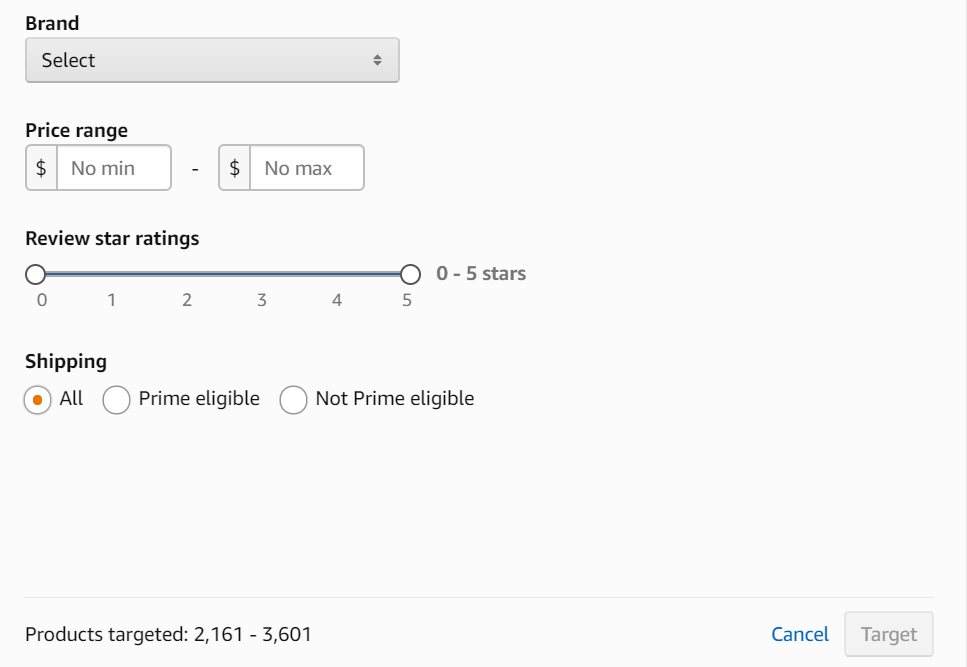Grab the right star rating slider handle
Viewport: 967px width, 667px height.
[410, 274]
